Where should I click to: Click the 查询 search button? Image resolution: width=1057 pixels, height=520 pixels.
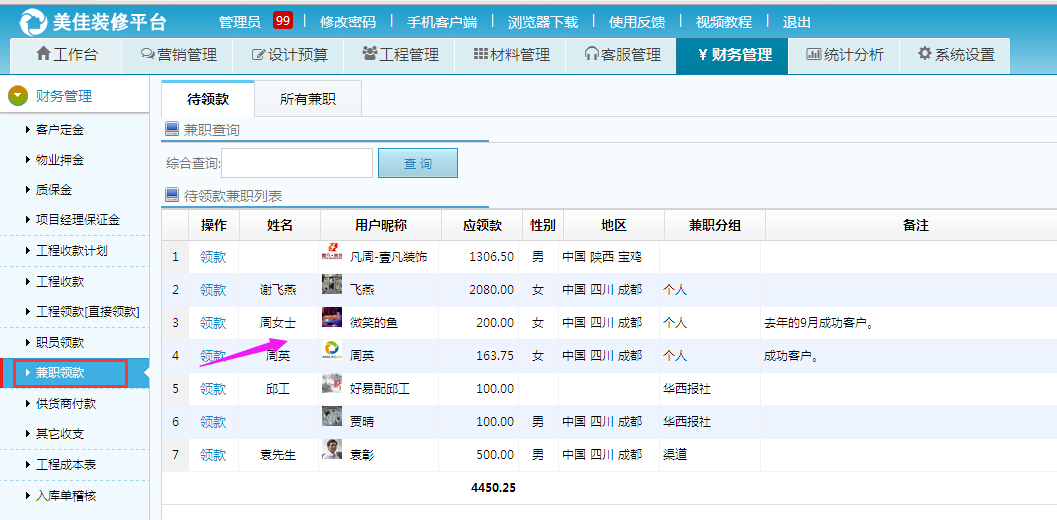click(417, 163)
